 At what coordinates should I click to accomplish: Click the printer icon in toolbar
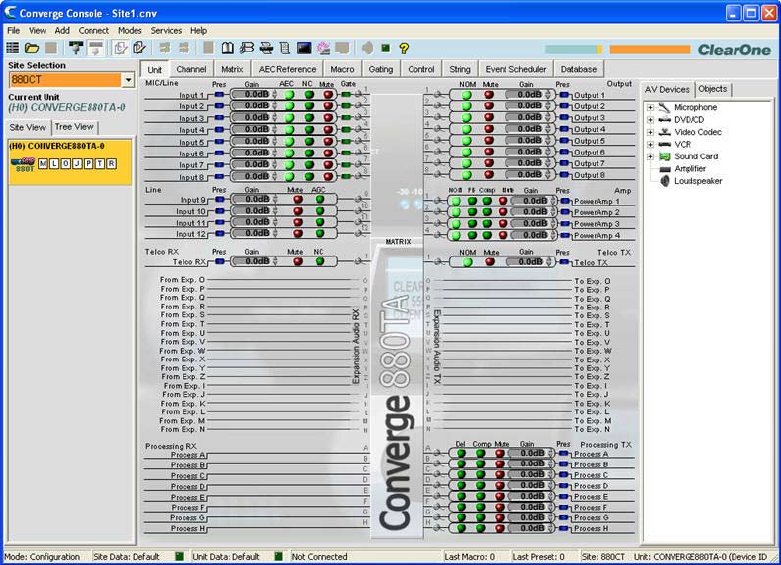[266, 47]
